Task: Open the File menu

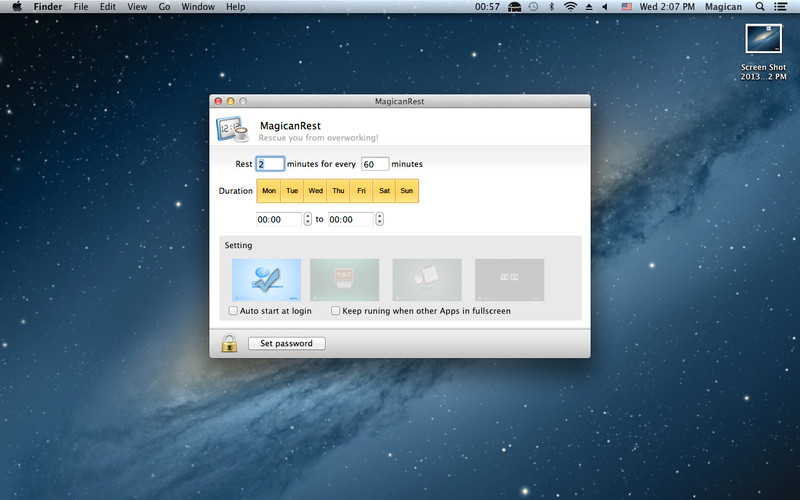Action: coord(81,7)
